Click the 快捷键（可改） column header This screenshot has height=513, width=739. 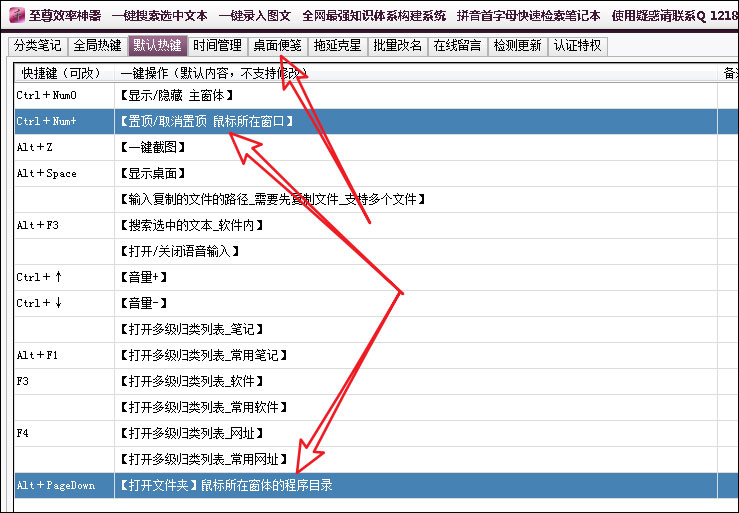coord(62,73)
